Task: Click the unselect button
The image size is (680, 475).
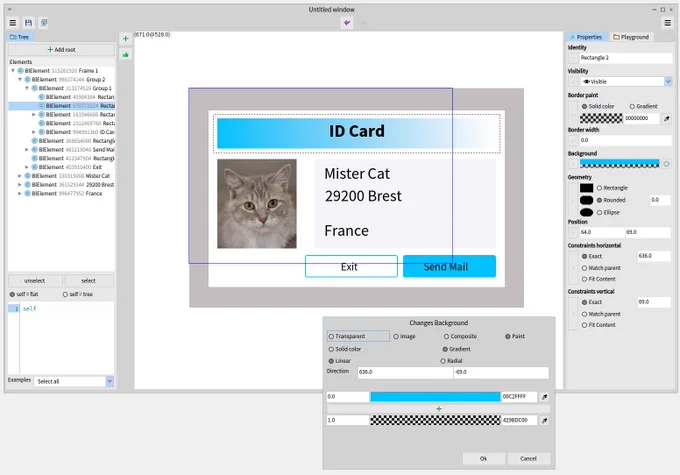Action: click(x=35, y=281)
